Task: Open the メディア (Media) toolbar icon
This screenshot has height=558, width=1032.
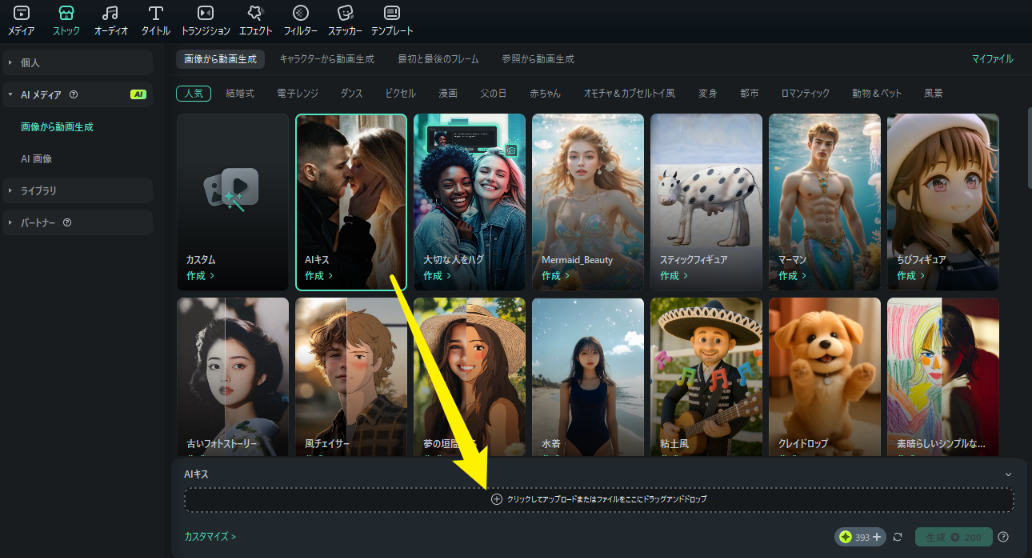Action: 21,20
